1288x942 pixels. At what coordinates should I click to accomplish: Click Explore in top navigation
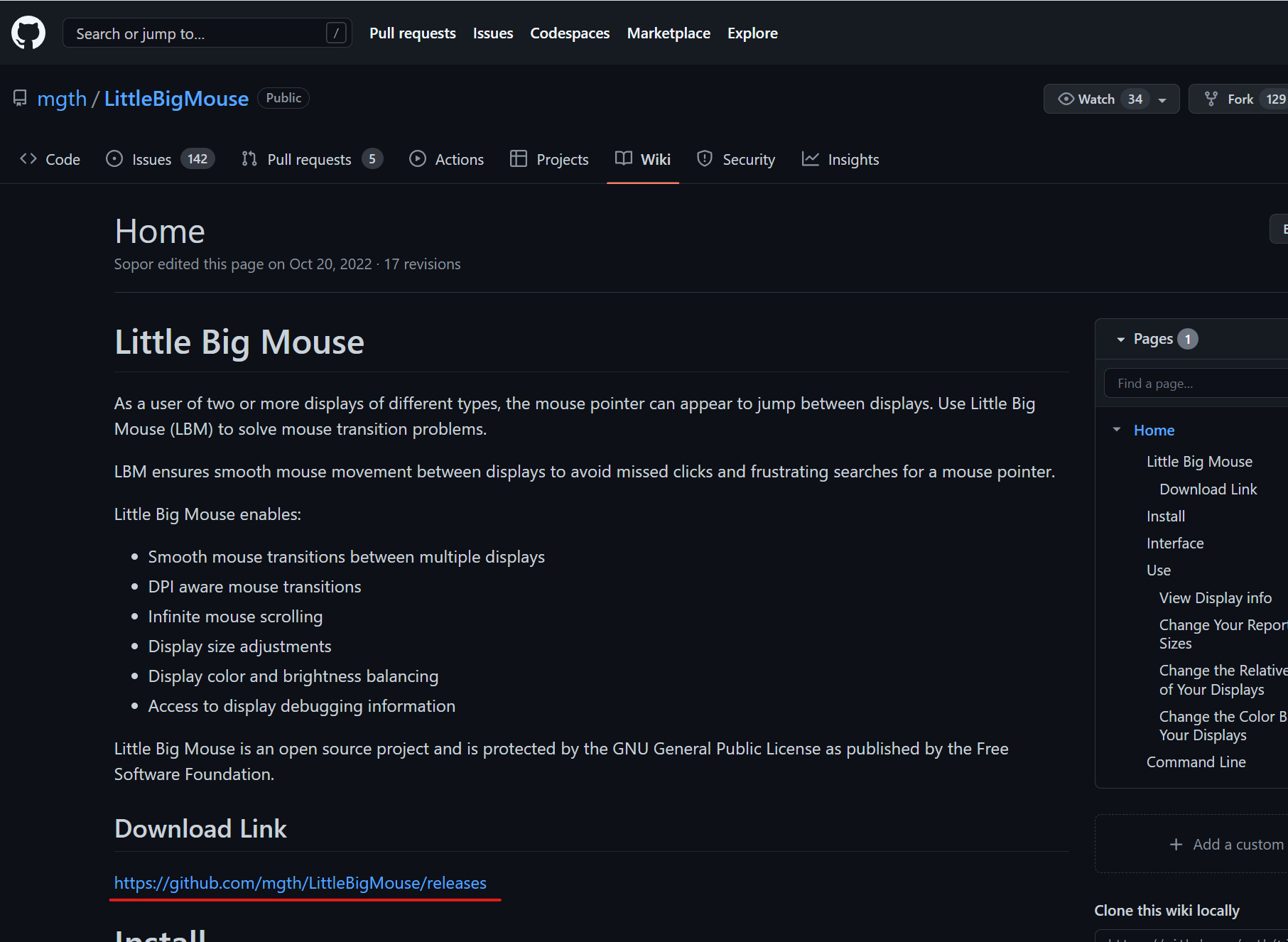(x=752, y=33)
